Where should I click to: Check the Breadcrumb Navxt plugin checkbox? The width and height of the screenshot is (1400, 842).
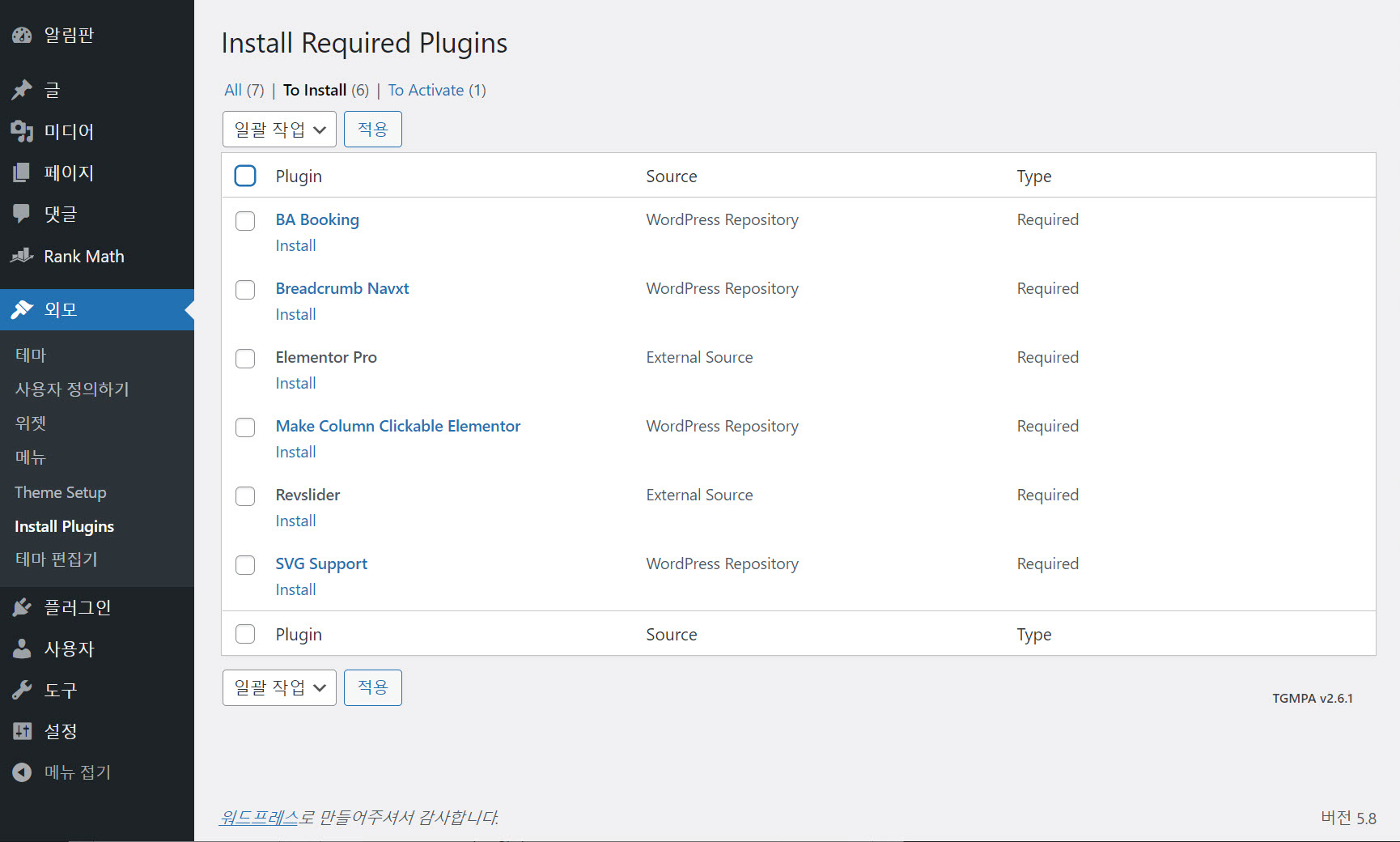coord(245,290)
